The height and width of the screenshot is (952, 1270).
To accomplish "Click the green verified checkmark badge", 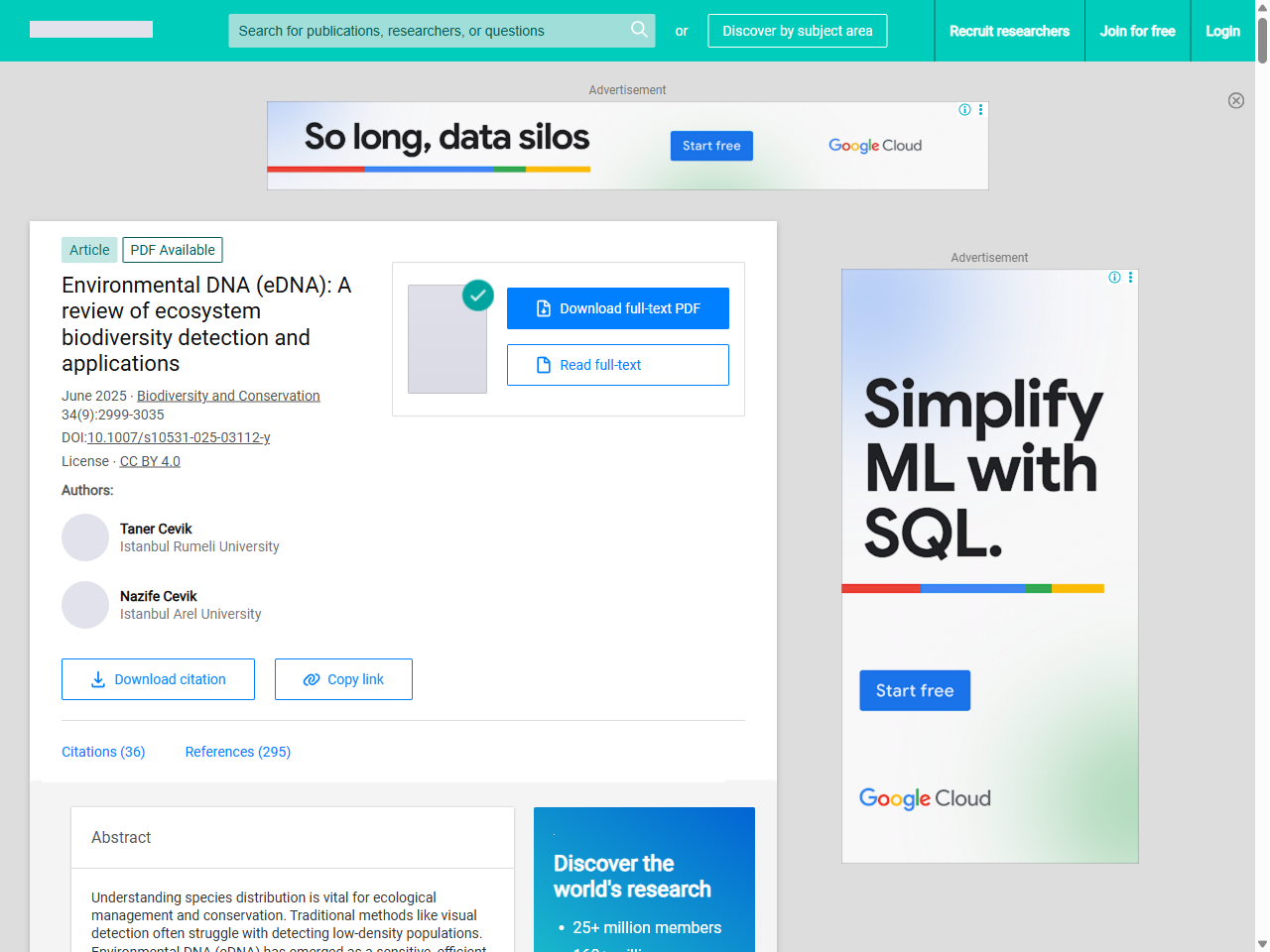I will (478, 295).
